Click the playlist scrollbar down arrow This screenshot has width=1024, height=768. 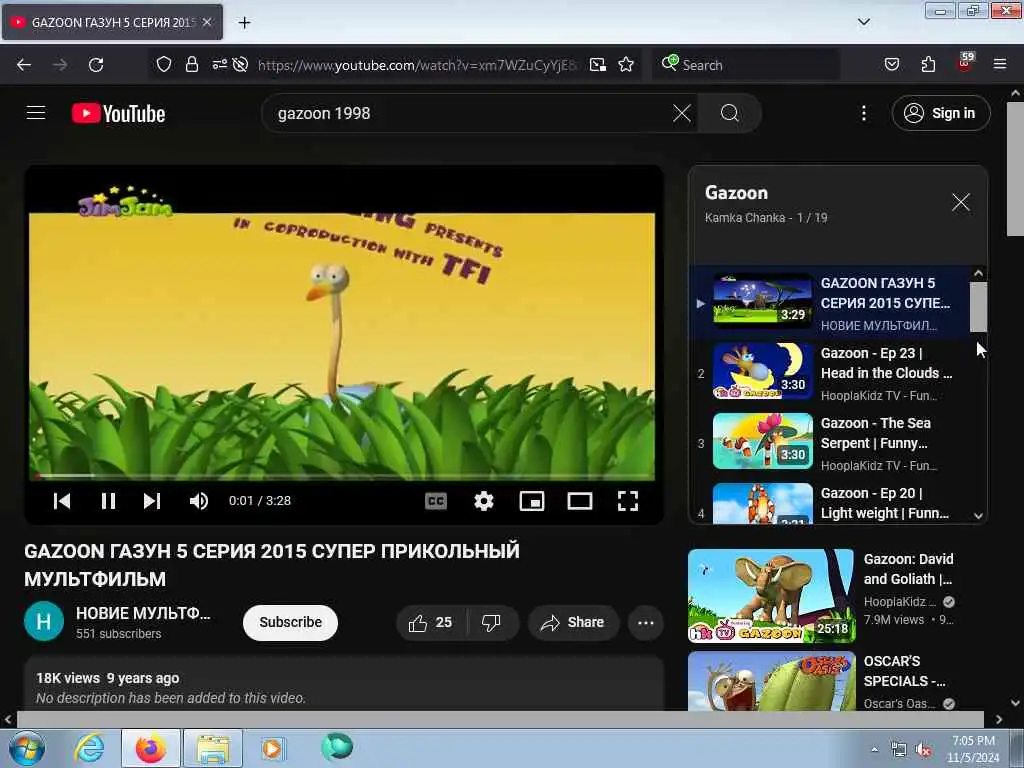coord(978,516)
